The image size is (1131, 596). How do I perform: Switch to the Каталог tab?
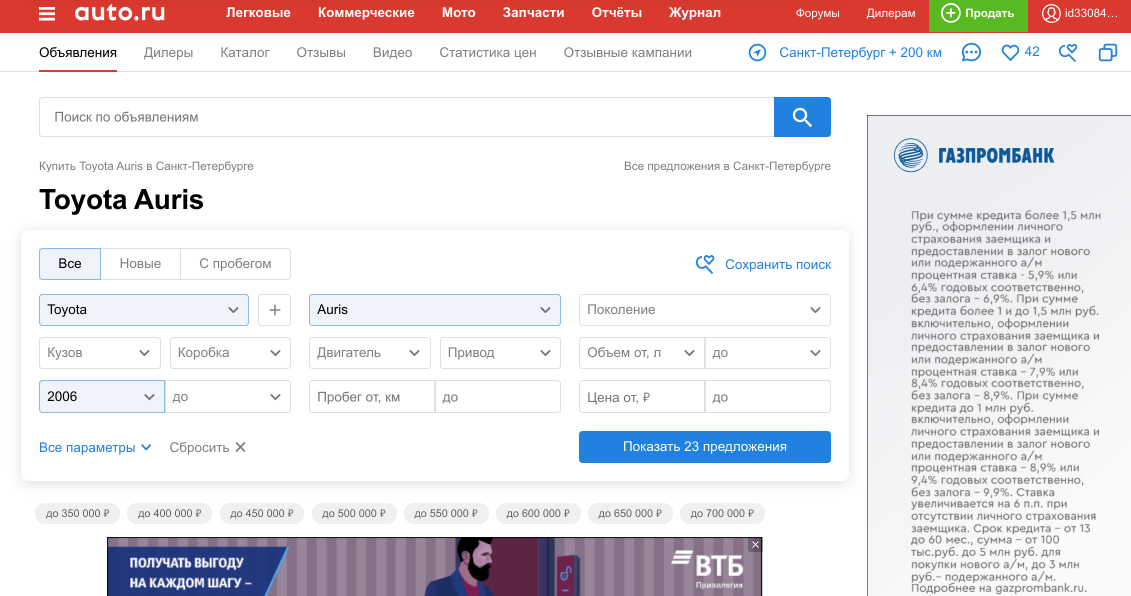coord(245,53)
